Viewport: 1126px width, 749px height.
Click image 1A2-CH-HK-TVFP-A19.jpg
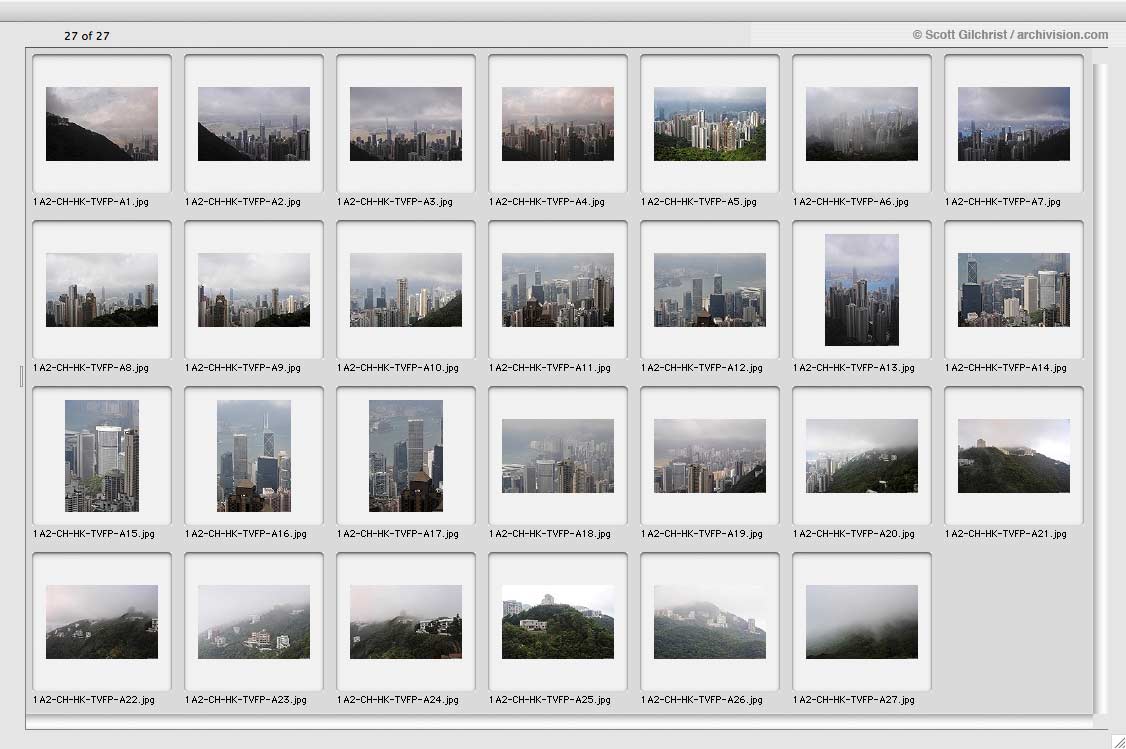pyautogui.click(x=709, y=456)
